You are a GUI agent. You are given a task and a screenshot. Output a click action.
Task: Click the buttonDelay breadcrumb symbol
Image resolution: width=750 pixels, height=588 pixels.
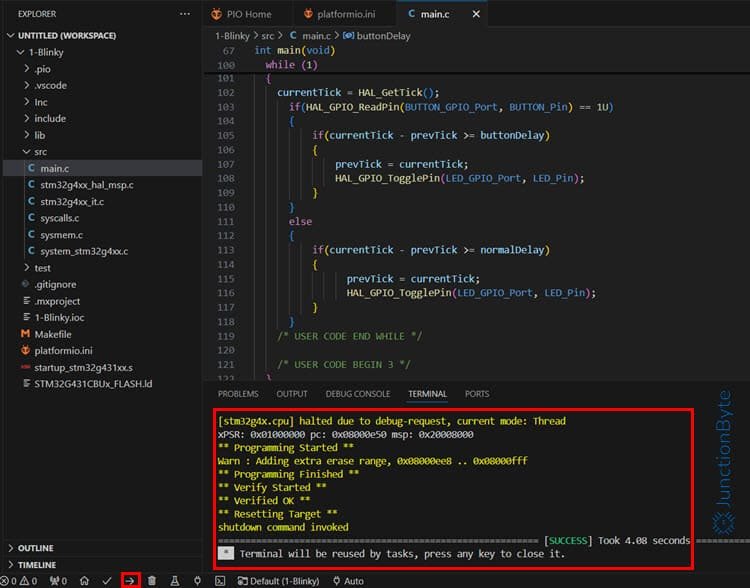[377, 36]
